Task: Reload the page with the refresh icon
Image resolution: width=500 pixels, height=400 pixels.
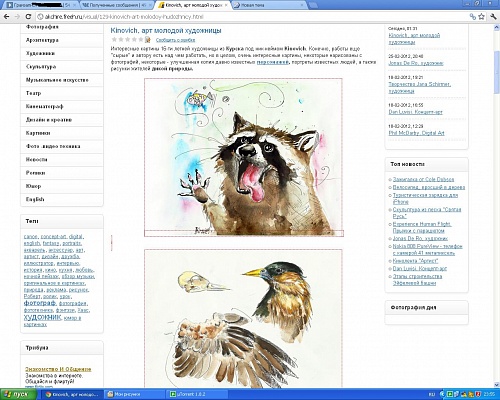Action: tap(28, 17)
